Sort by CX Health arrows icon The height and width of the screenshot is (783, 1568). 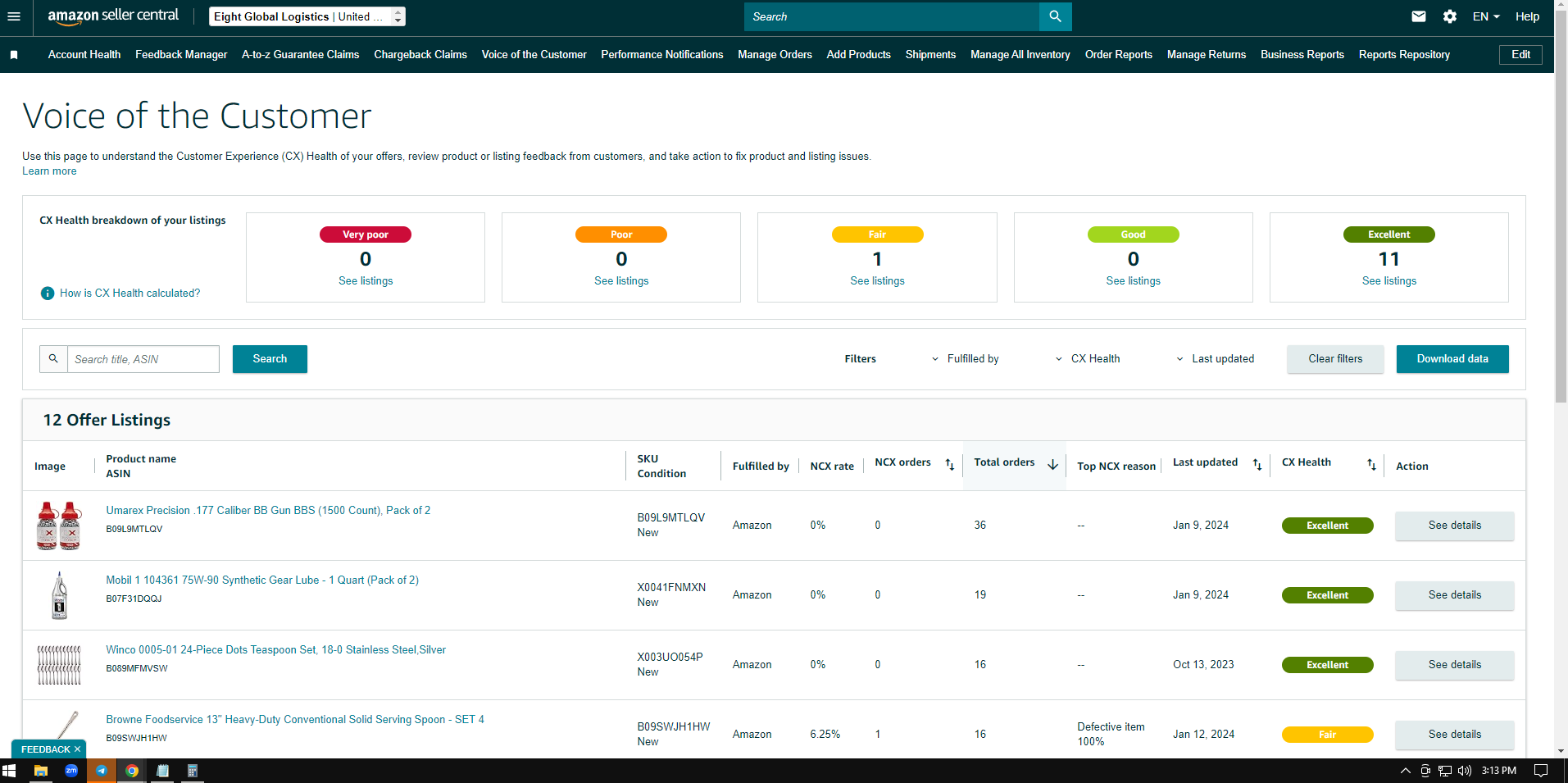click(x=1371, y=465)
